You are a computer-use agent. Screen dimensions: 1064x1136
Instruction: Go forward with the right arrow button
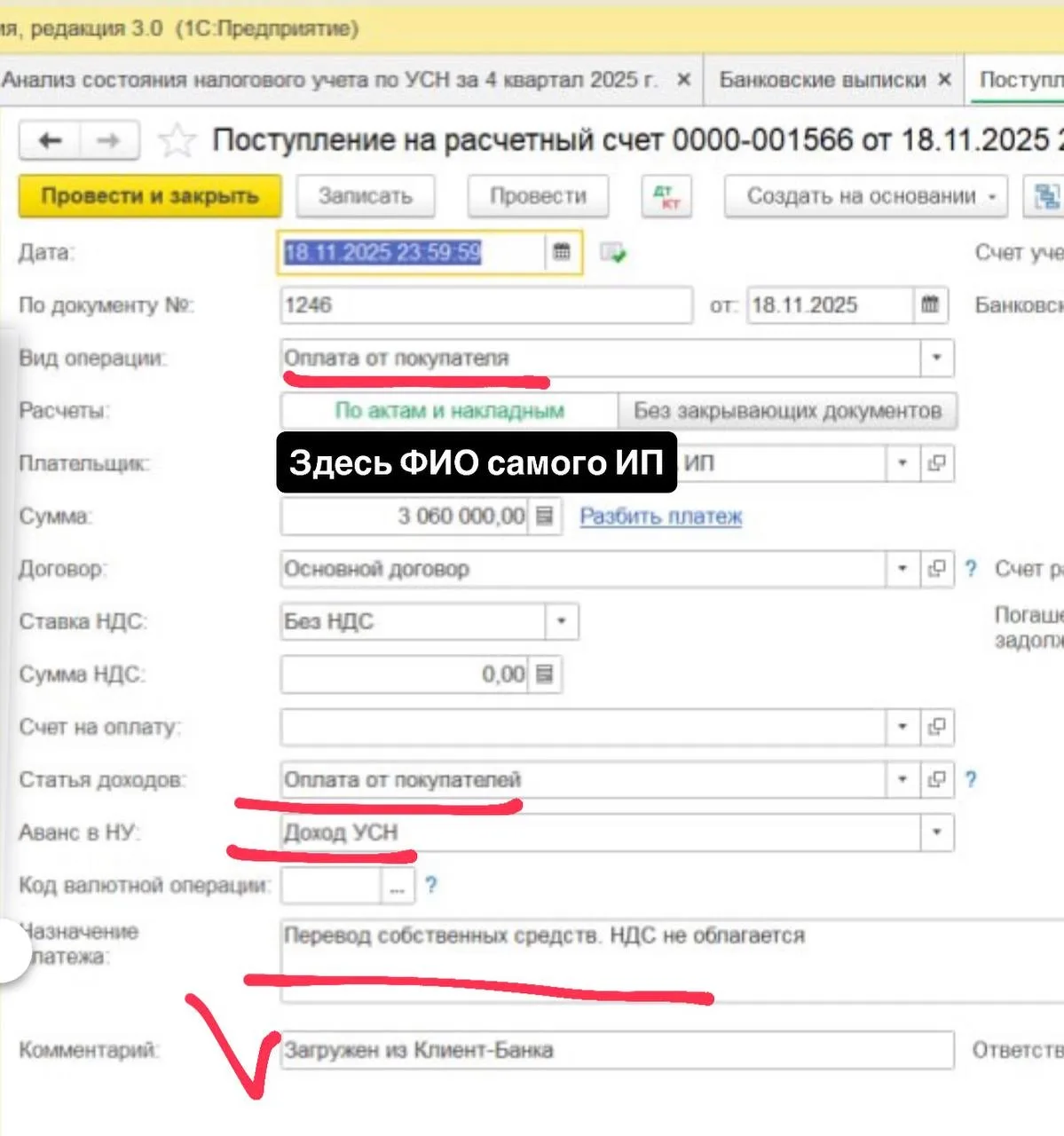[x=109, y=140]
